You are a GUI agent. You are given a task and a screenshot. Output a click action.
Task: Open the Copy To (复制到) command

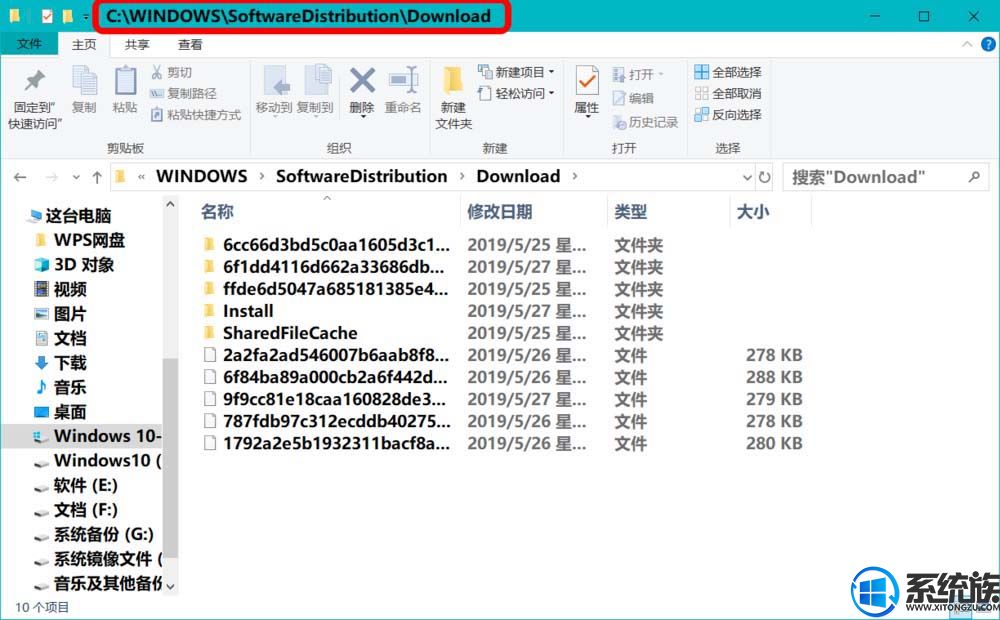(315, 90)
